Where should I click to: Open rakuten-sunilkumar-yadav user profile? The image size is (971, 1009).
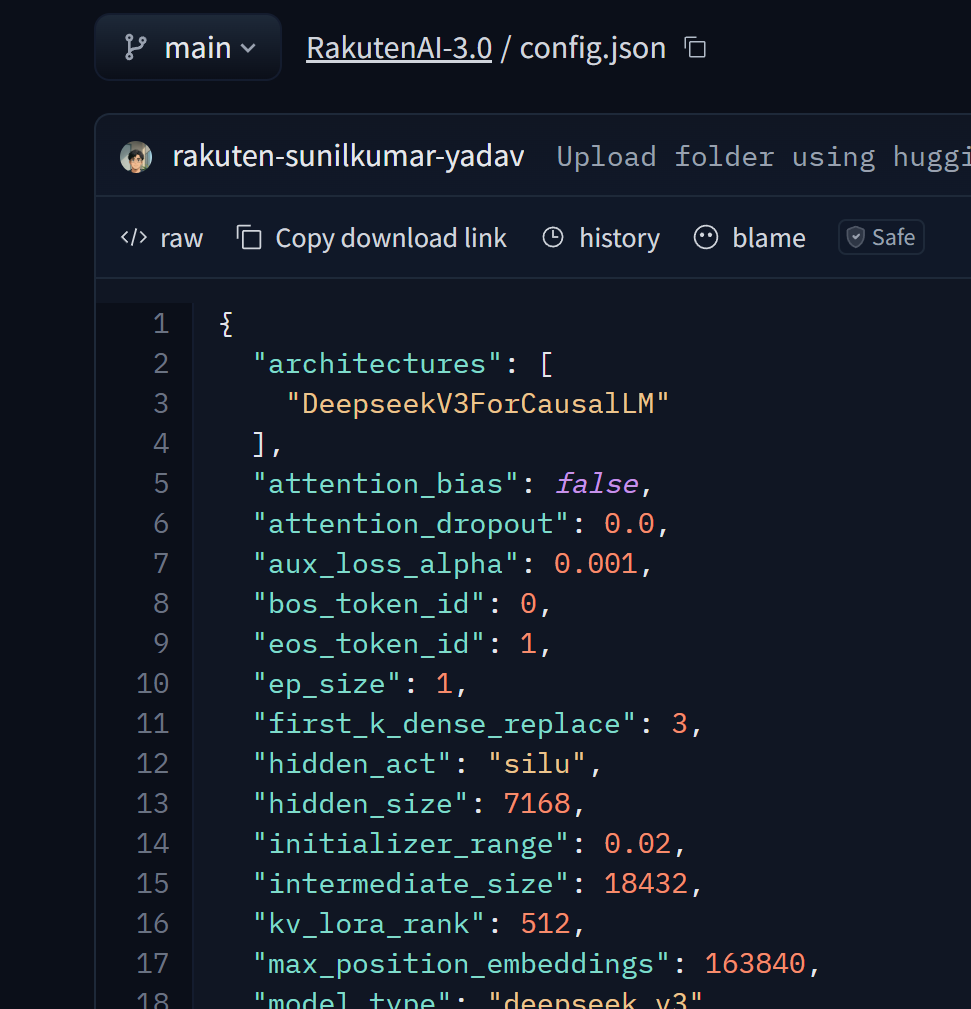[348, 157]
